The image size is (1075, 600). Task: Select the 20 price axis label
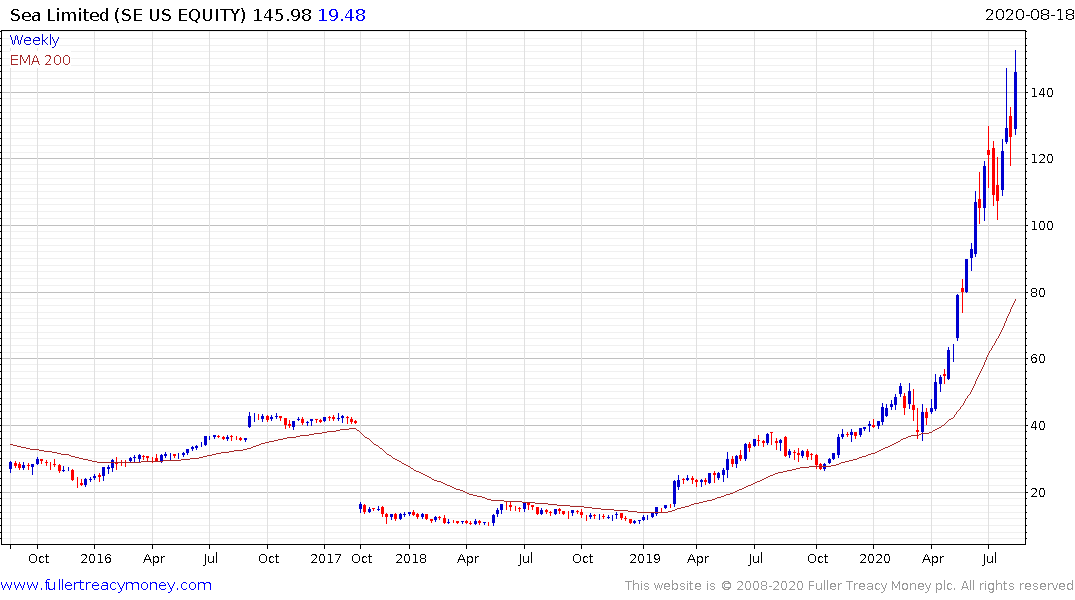[x=1040, y=492]
